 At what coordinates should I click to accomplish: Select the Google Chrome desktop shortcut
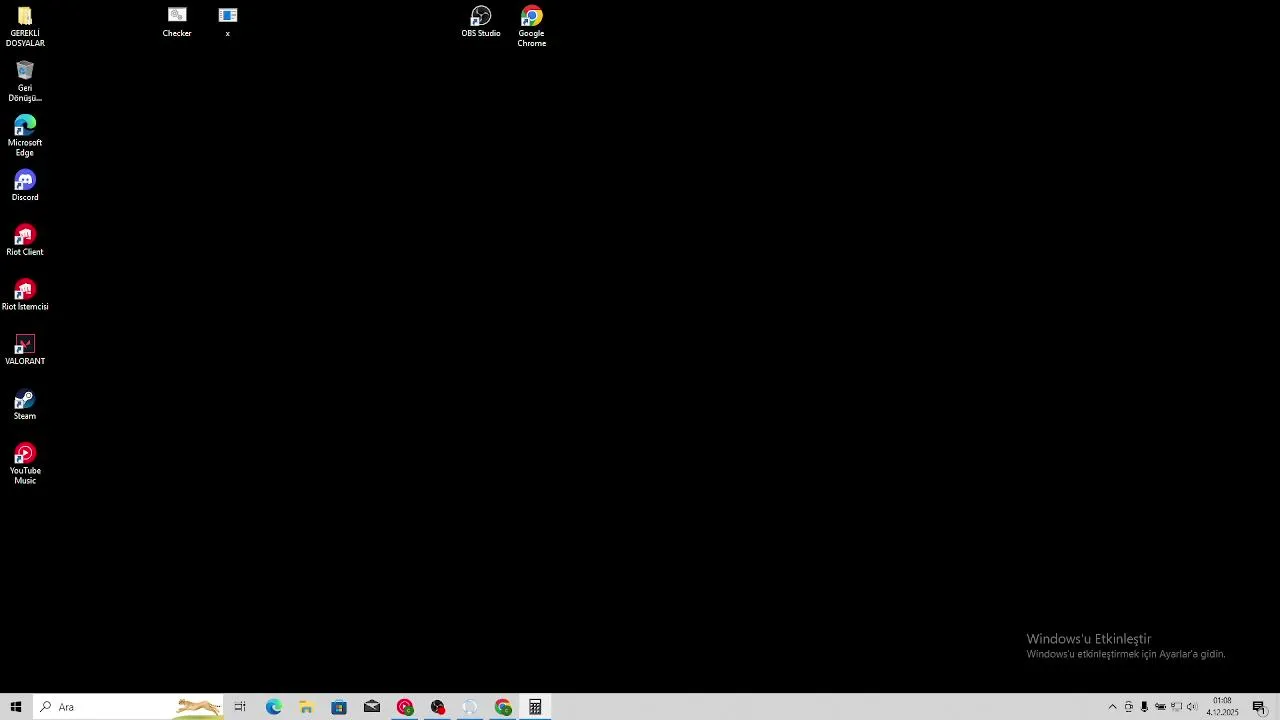pos(532,26)
